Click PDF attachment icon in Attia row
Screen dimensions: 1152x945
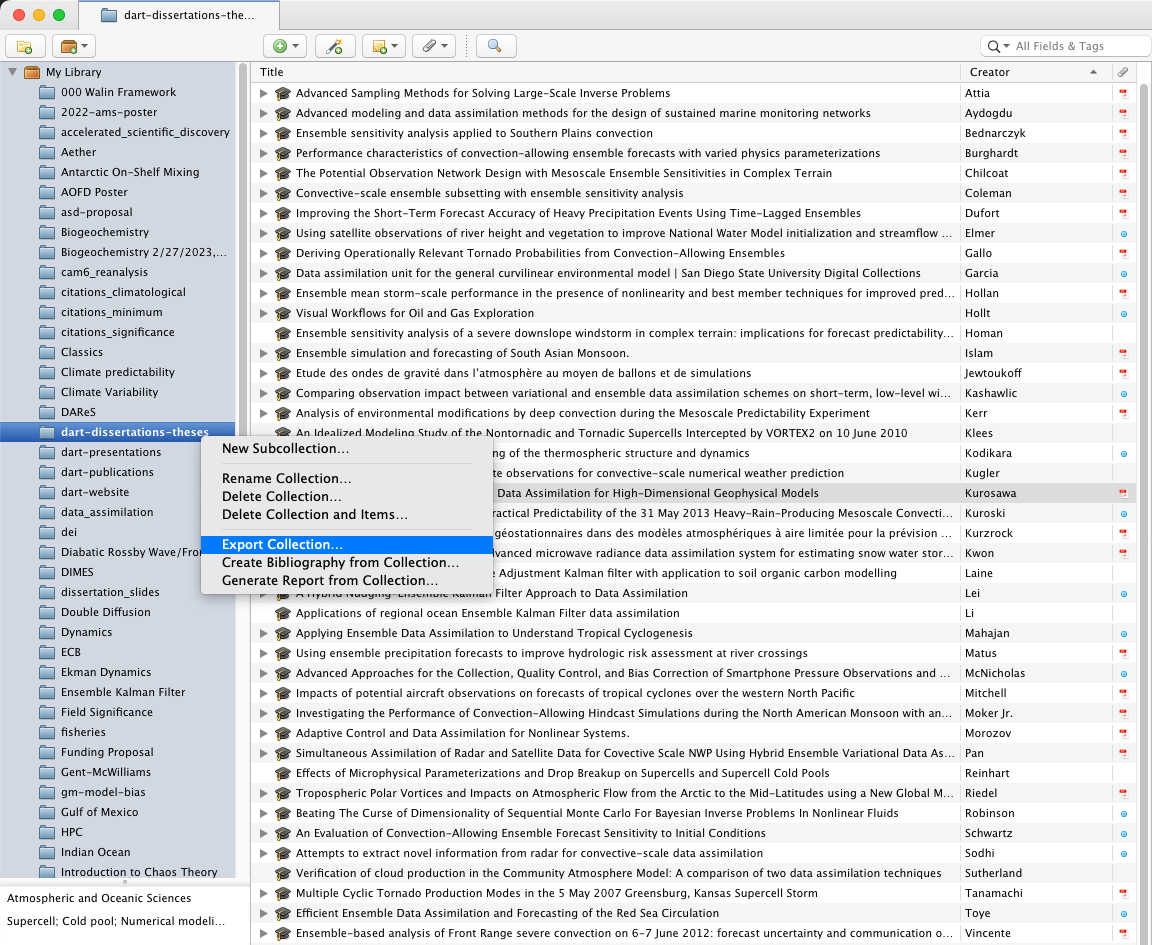pos(1123,93)
